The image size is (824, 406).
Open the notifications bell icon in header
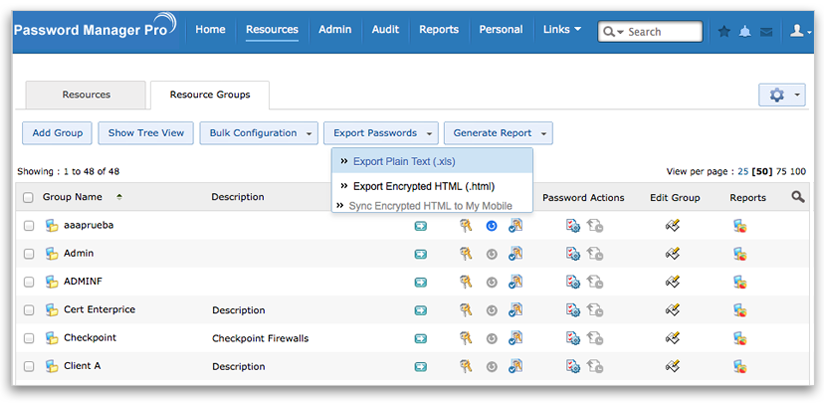point(745,31)
